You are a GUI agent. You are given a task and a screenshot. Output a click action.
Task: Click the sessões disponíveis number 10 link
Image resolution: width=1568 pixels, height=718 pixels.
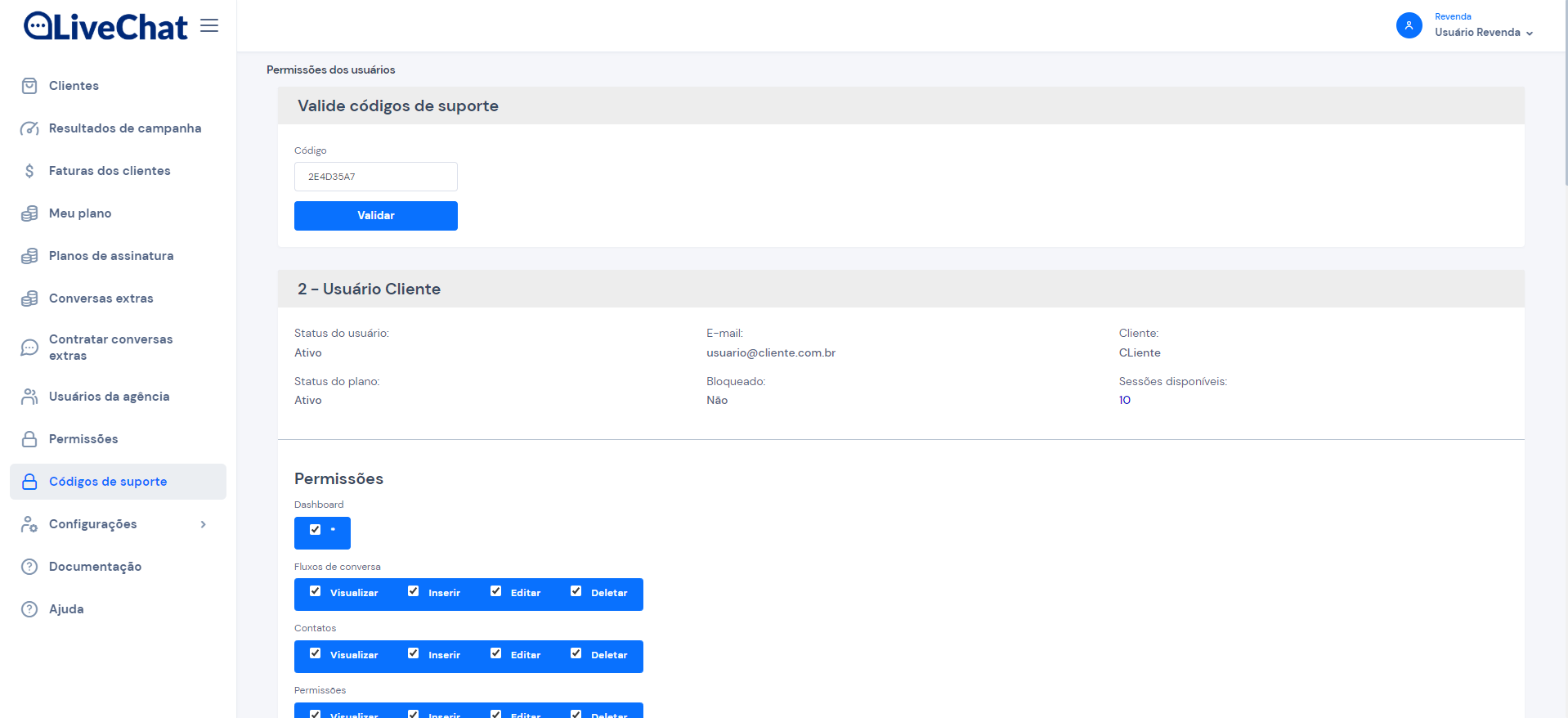click(x=1125, y=400)
